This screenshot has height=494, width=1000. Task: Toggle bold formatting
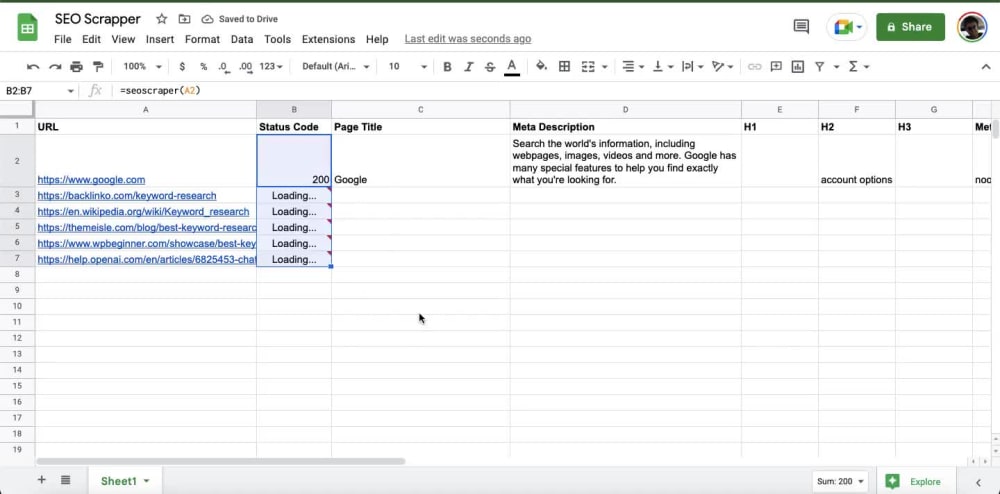tap(447, 66)
